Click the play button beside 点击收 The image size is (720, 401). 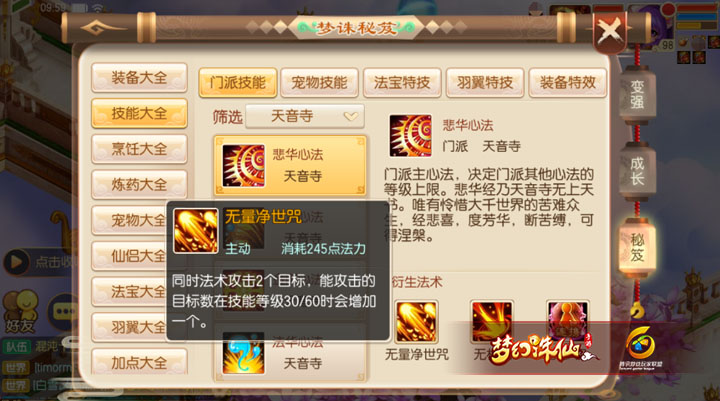coord(17,262)
